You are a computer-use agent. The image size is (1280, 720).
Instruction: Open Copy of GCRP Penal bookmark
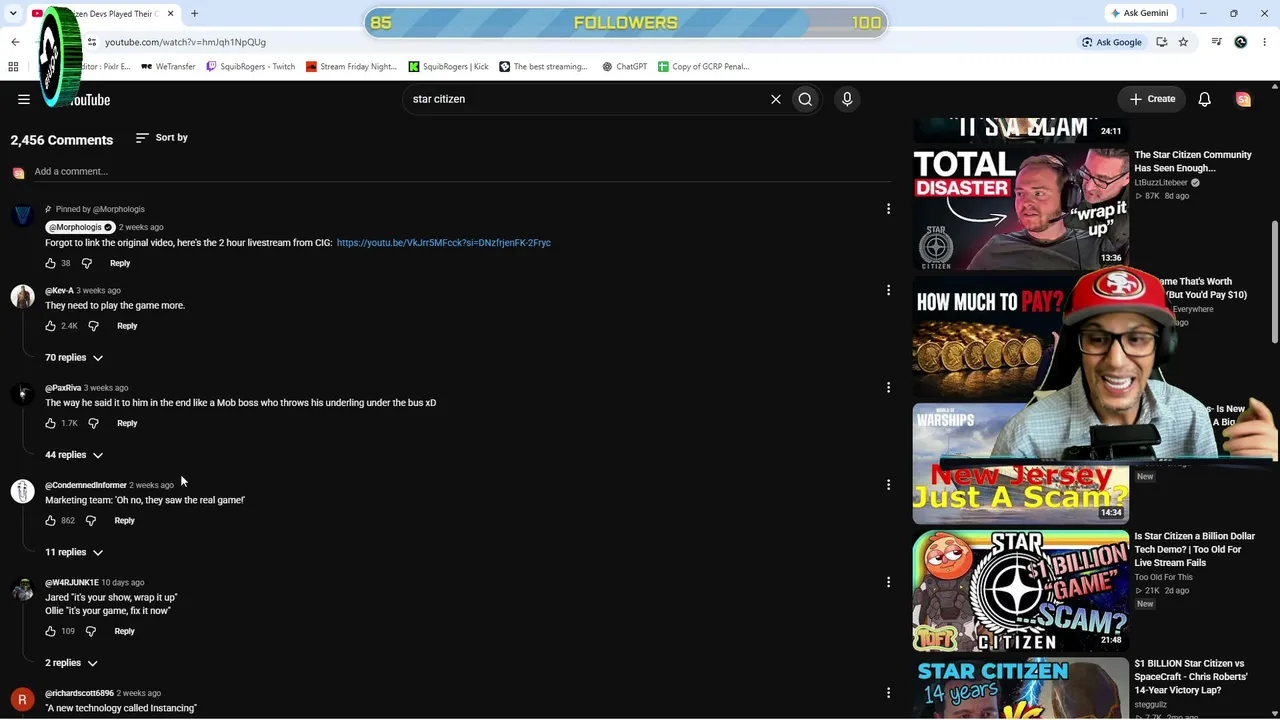tap(703, 67)
